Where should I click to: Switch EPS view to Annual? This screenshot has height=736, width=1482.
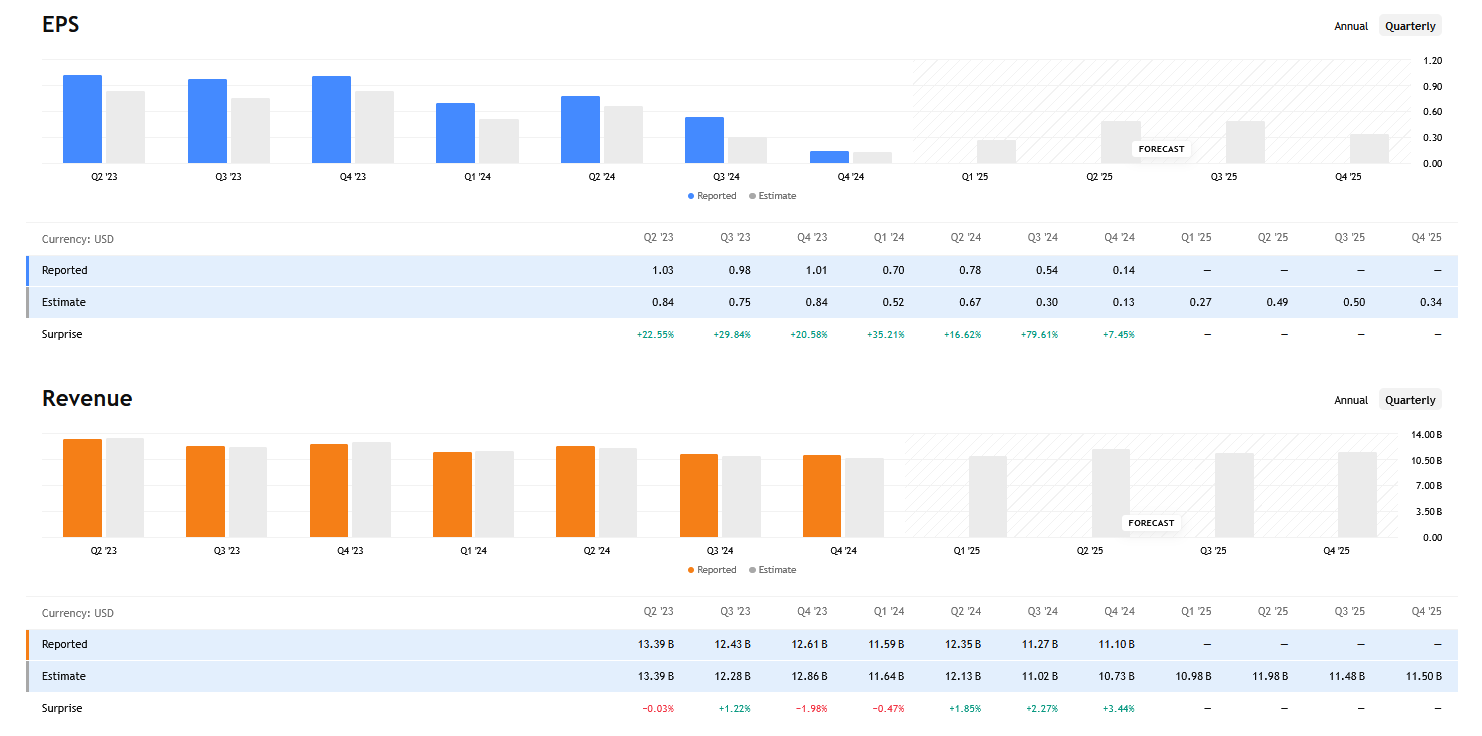coord(1350,25)
